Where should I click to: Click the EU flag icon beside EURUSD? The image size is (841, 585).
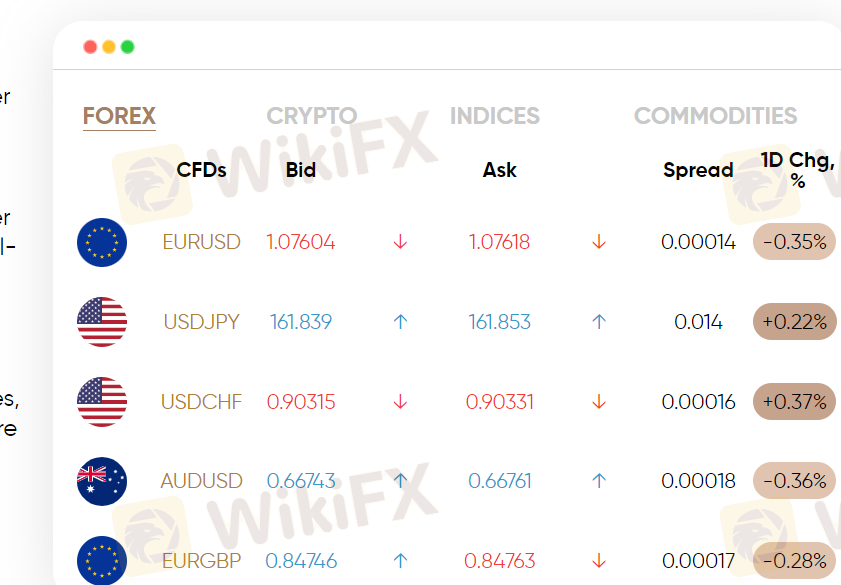point(102,242)
